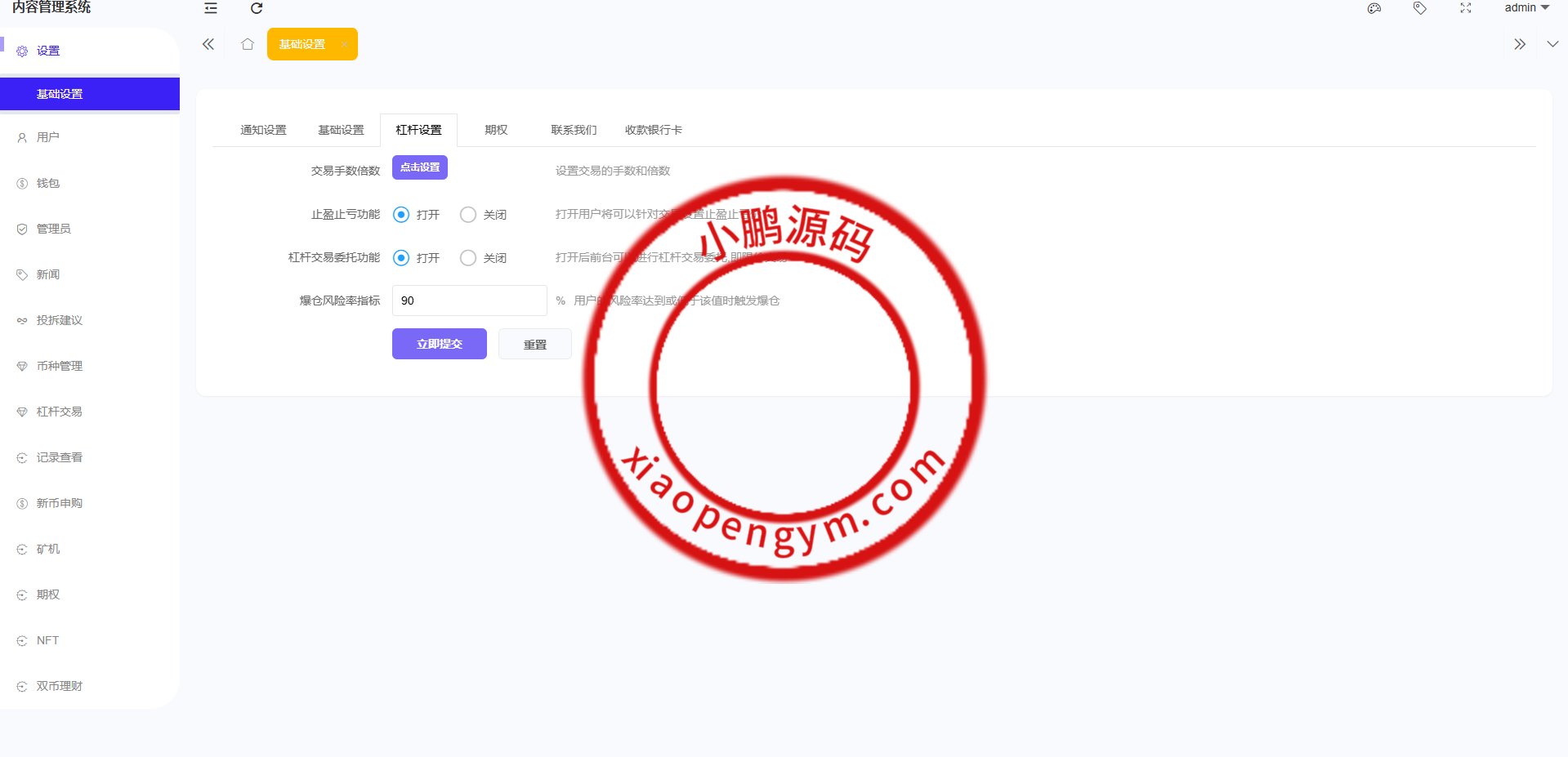Submit the form via 立即提交
Viewport: 1568px width, 757px height.
click(x=439, y=344)
